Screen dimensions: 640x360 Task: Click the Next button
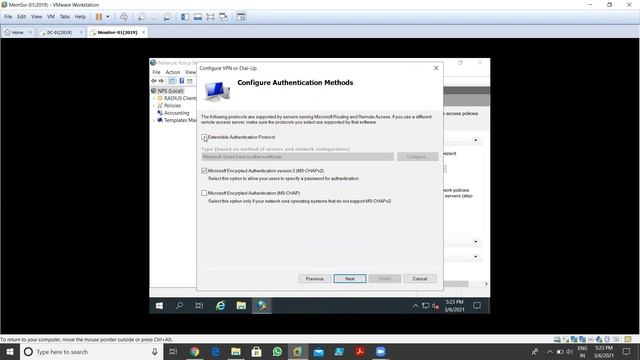click(x=350, y=278)
